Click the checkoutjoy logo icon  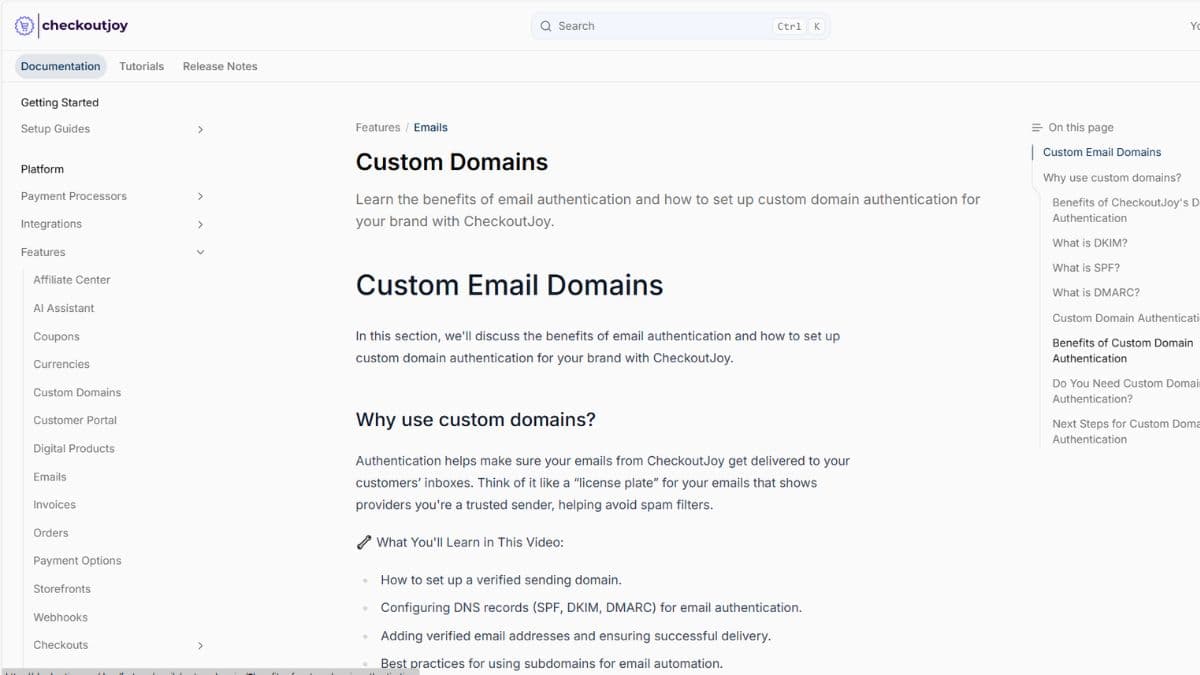(x=25, y=25)
